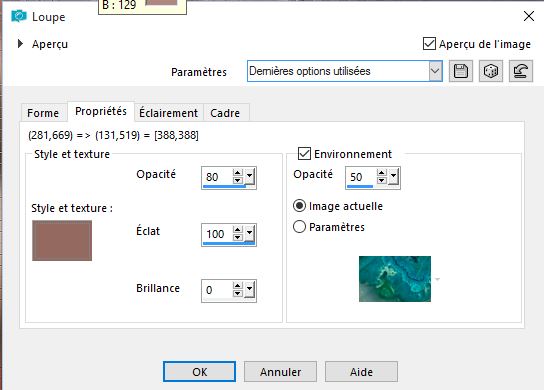
Task: Click the save preset floppy disk icon
Action: [x=460, y=71]
